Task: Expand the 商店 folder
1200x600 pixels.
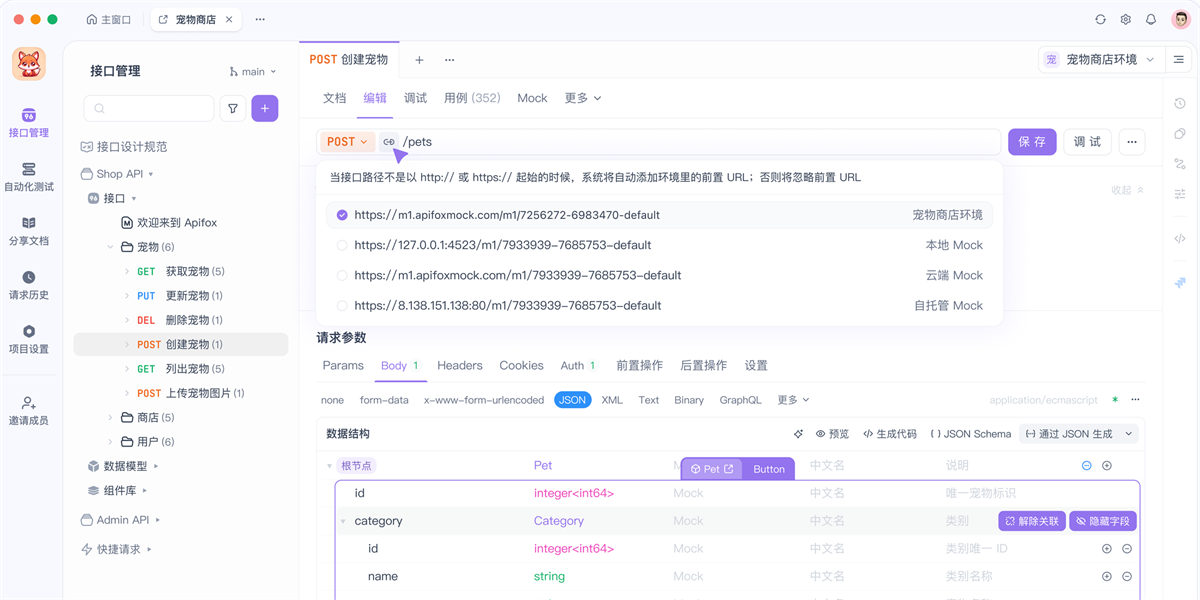Action: pos(110,417)
